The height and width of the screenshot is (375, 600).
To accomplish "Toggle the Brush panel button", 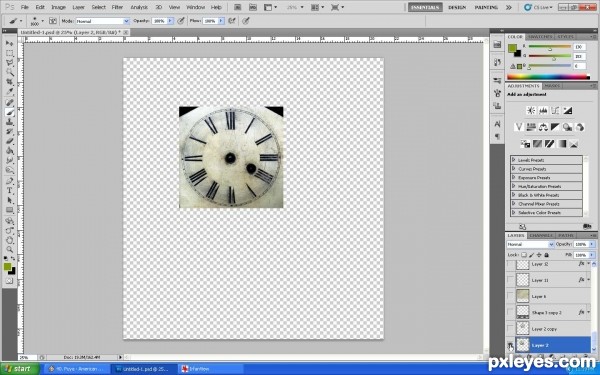I will pyautogui.click(x=53, y=21).
